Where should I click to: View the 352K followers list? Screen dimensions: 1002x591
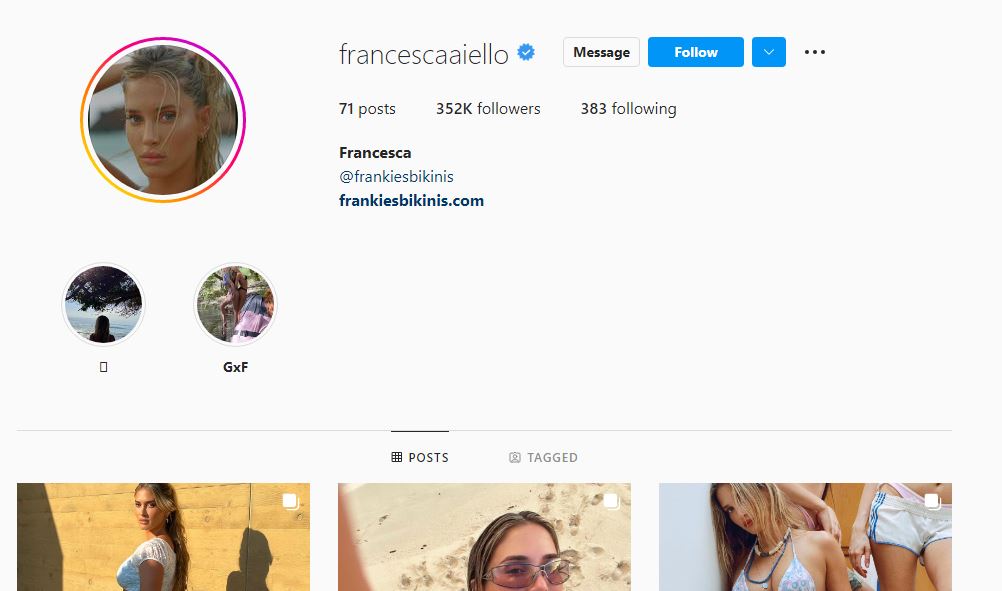pos(488,109)
